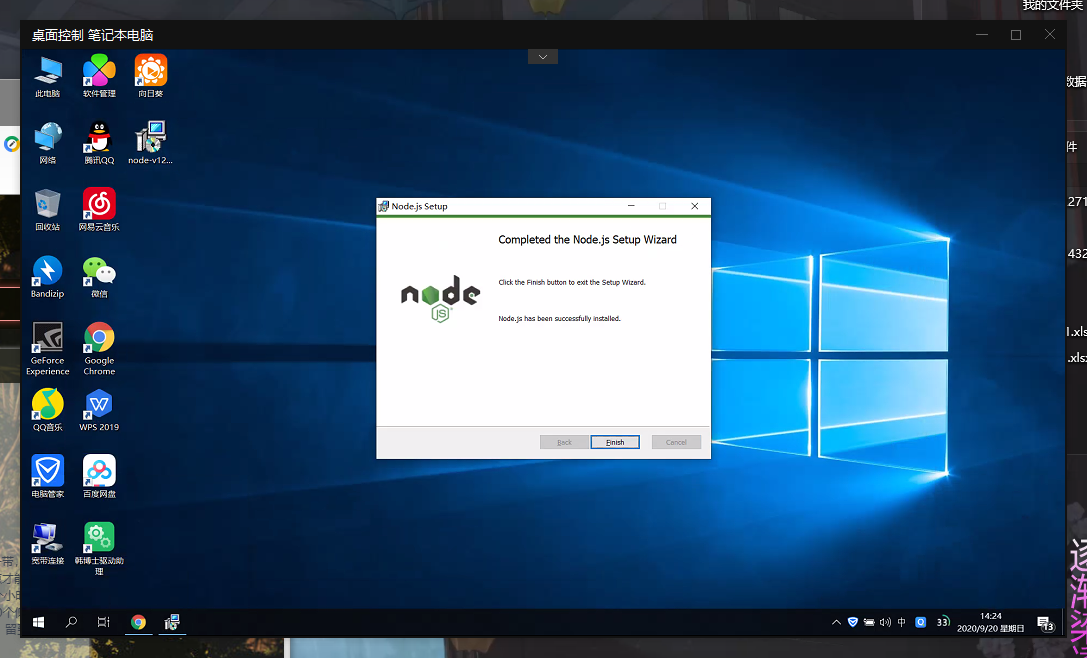Open the Bandizip desktop shortcut

point(47,271)
